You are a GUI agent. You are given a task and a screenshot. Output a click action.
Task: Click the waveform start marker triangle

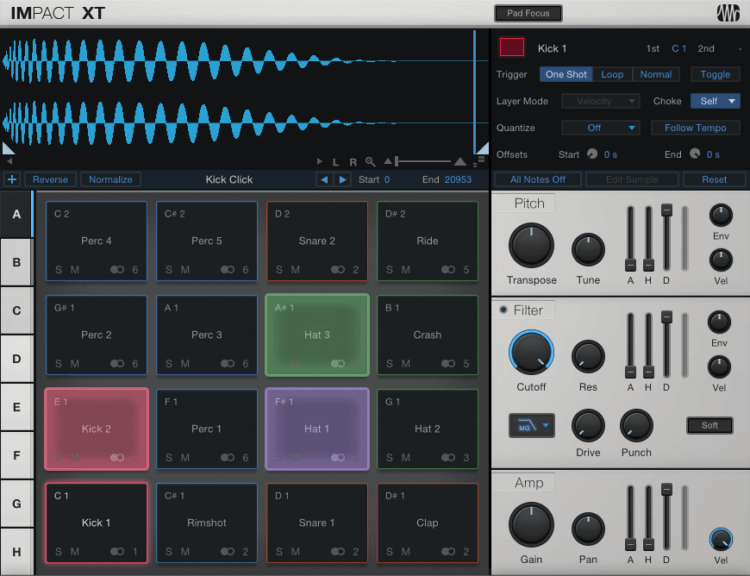(x=8, y=148)
